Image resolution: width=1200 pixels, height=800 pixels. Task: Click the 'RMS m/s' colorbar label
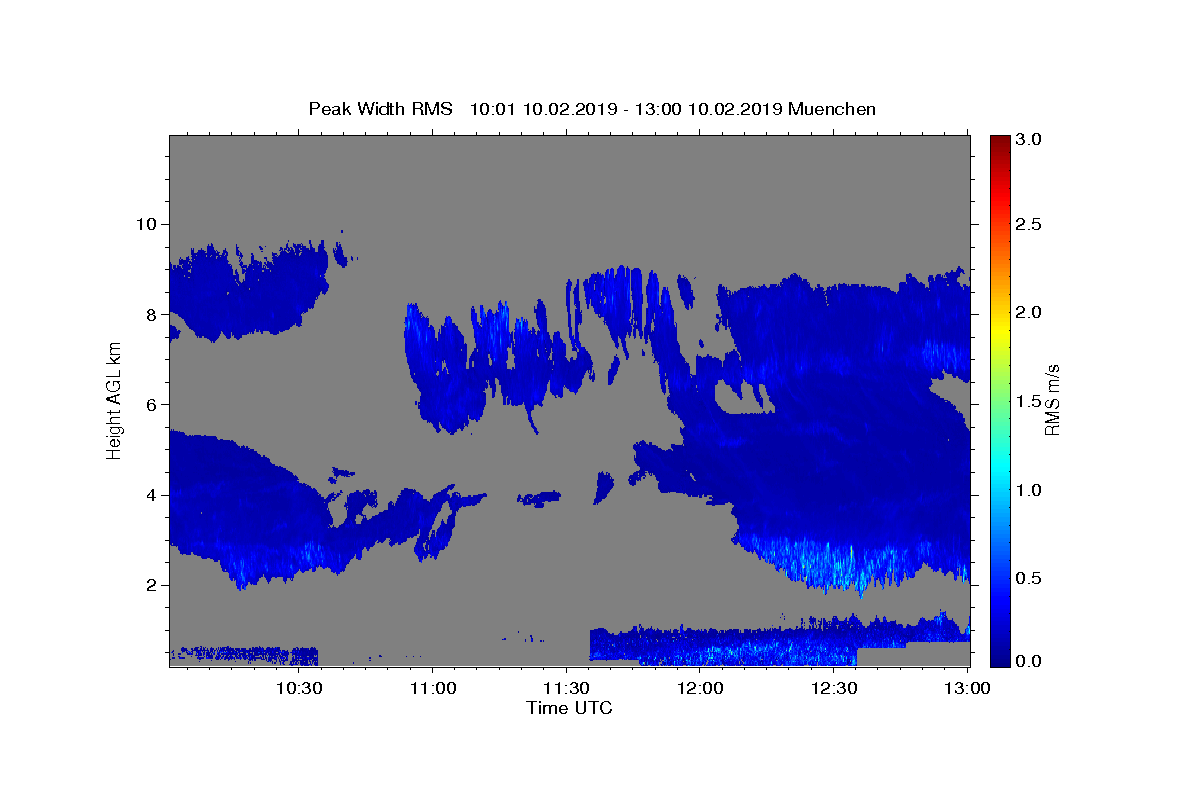pos(1051,400)
